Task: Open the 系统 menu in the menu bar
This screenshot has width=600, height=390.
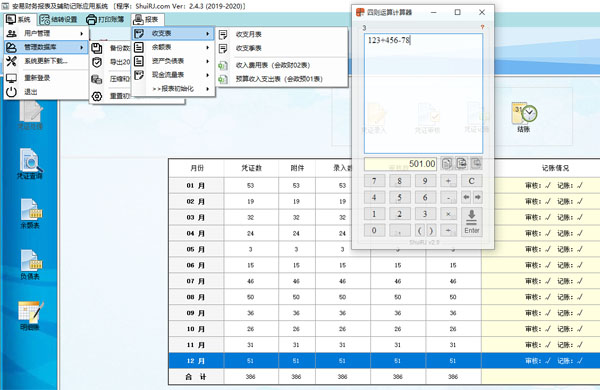Action: pos(18,19)
